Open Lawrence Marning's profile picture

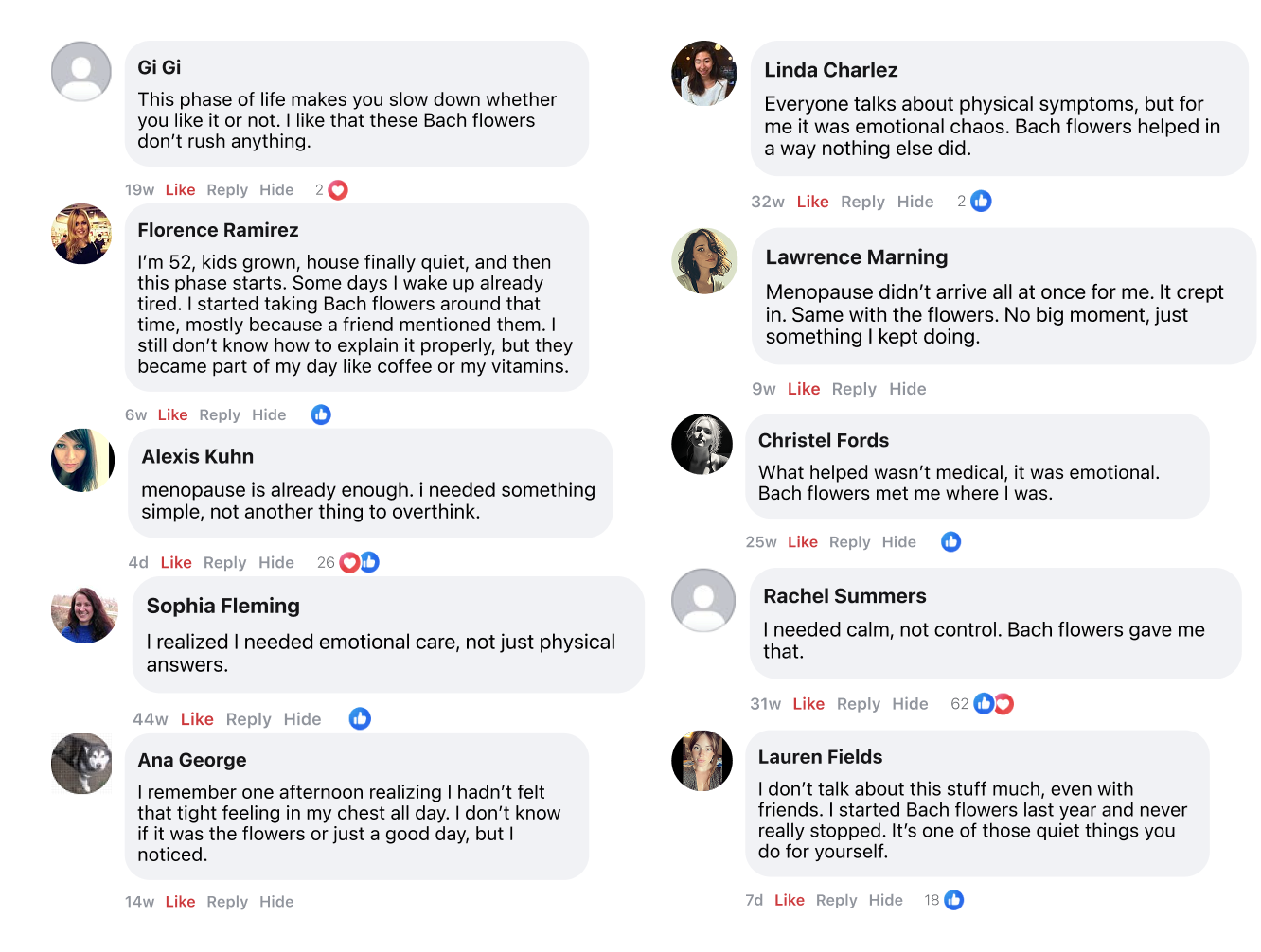pyautogui.click(x=703, y=261)
